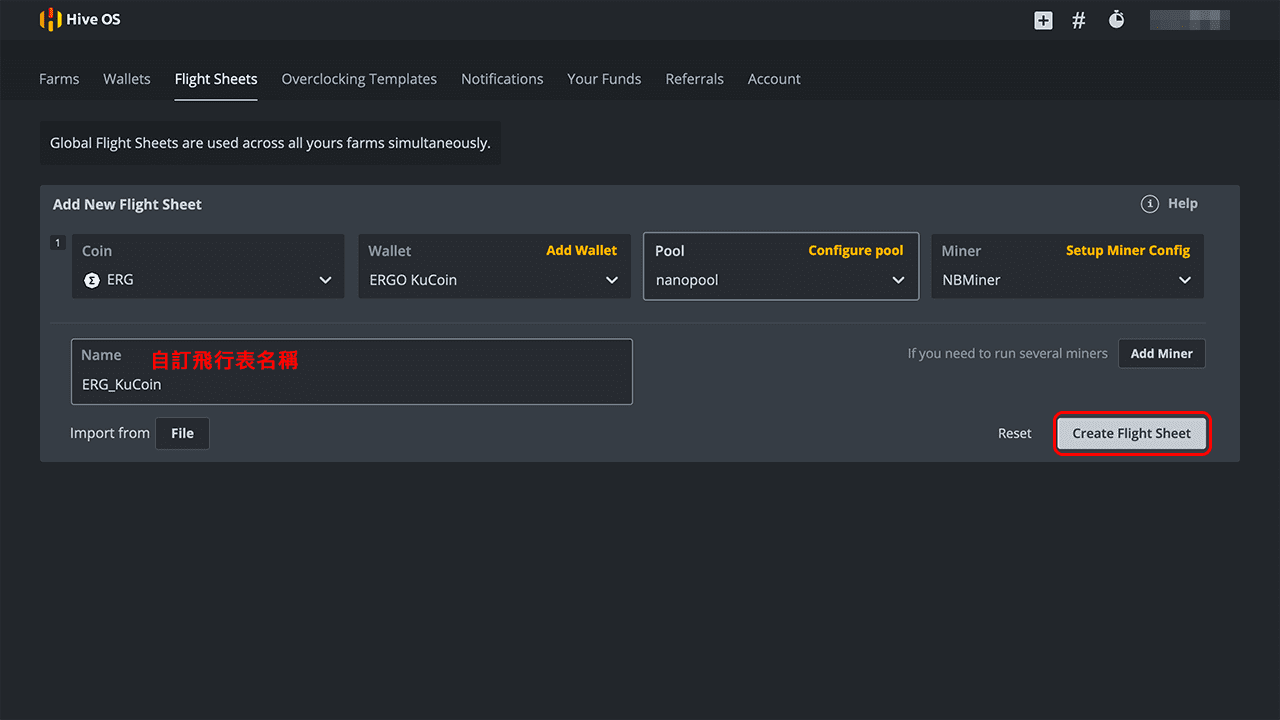This screenshot has height=720, width=1280.
Task: Click the Hive OS logo
Action: tap(80, 20)
